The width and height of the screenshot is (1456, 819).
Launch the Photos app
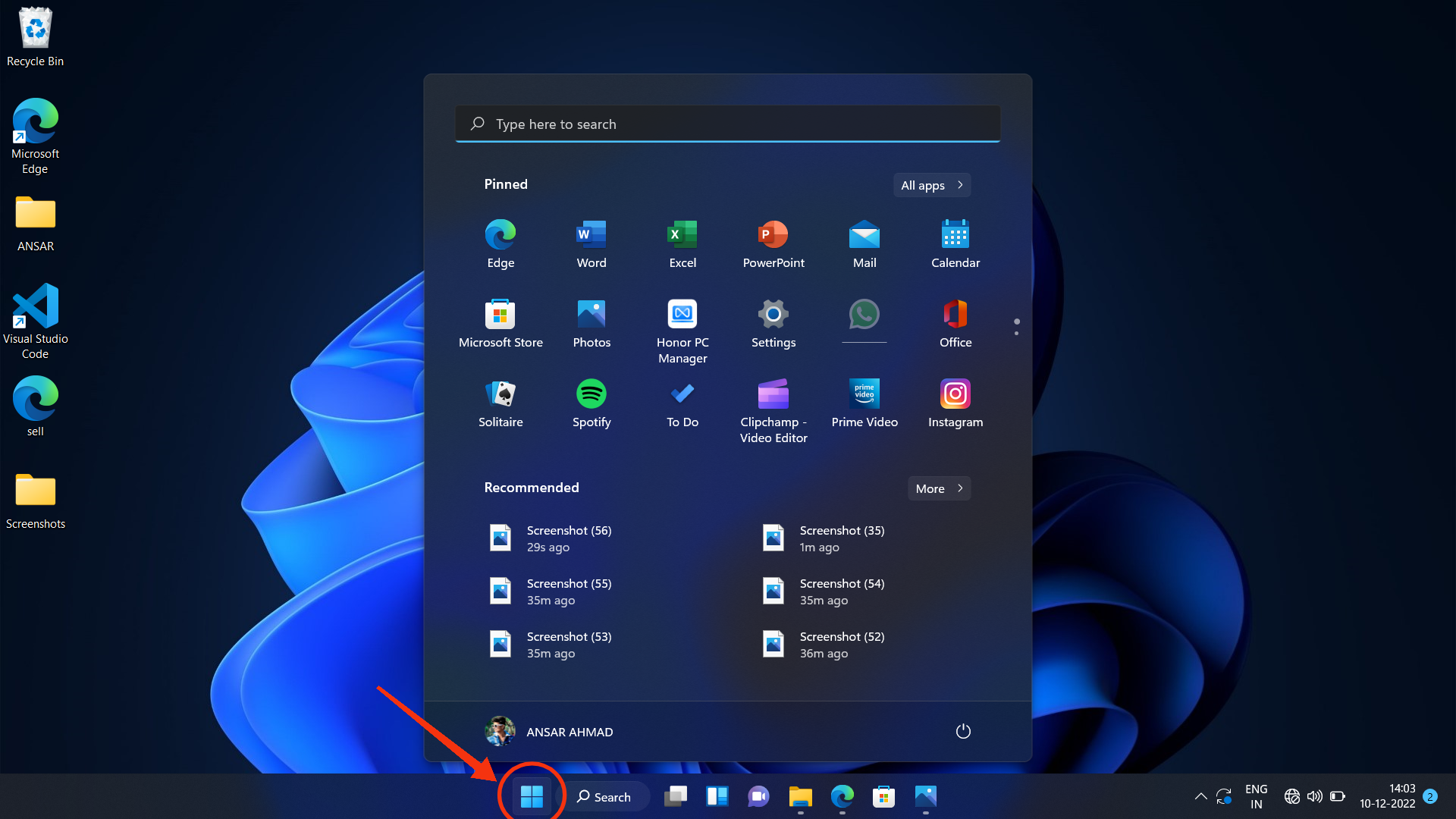click(591, 324)
